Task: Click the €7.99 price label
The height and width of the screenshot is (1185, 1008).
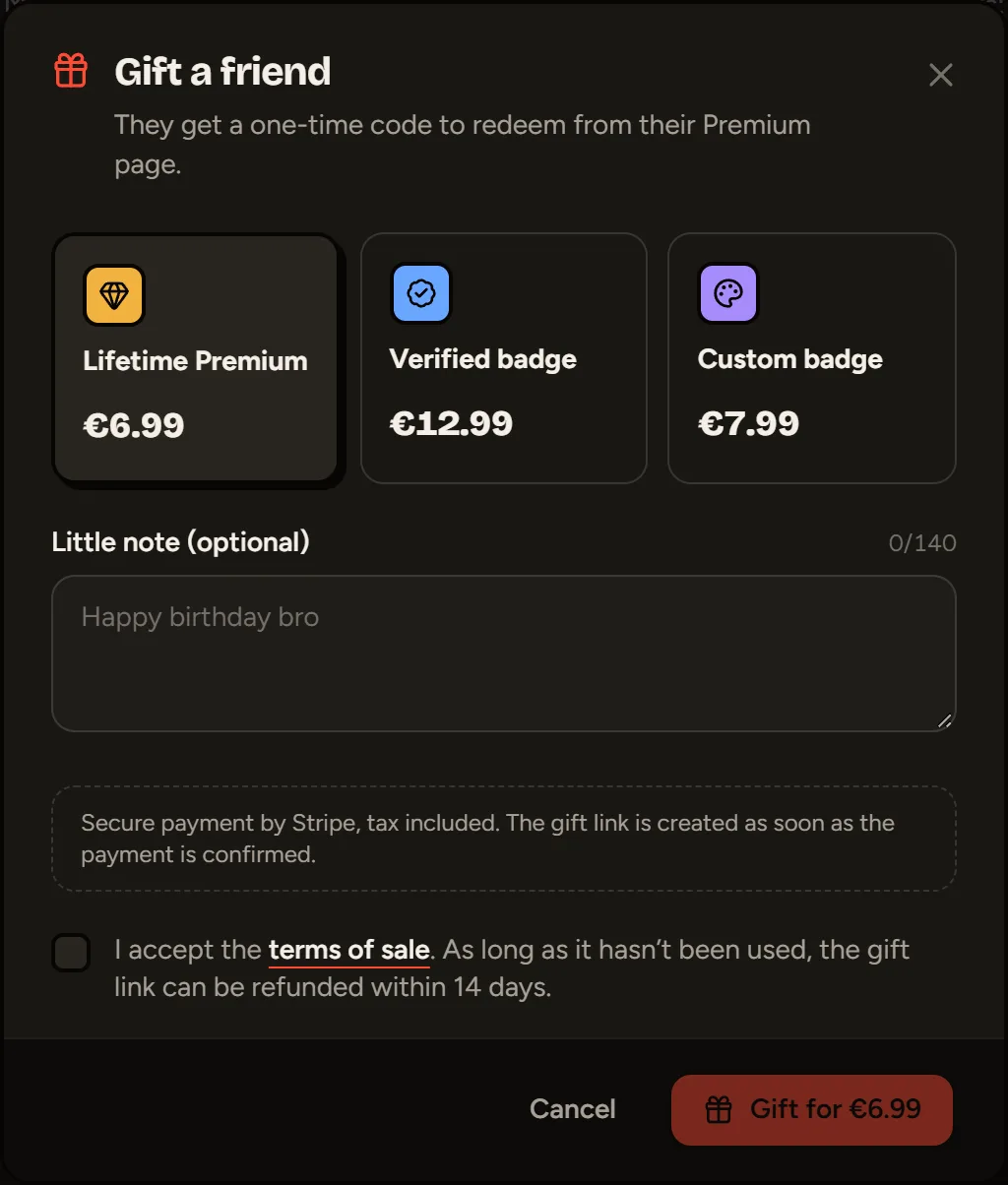Action: click(749, 423)
